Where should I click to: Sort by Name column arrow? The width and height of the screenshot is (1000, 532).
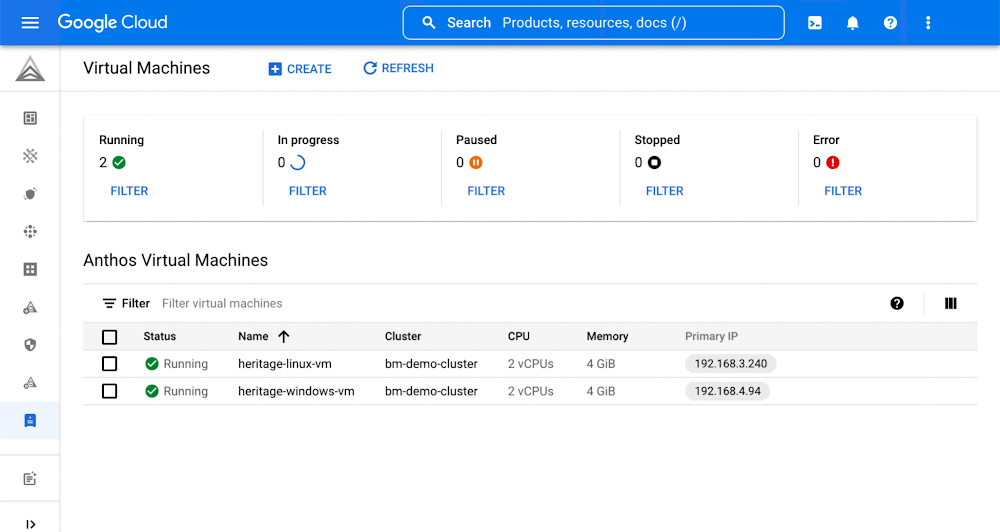click(283, 337)
